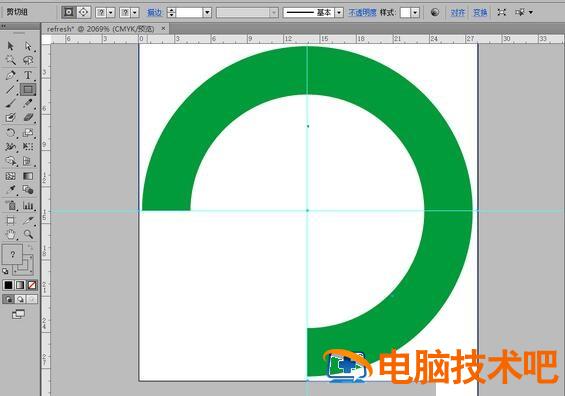The image size is (565, 396).
Task: Toggle Edit Contents mode
Action: tap(84, 12)
